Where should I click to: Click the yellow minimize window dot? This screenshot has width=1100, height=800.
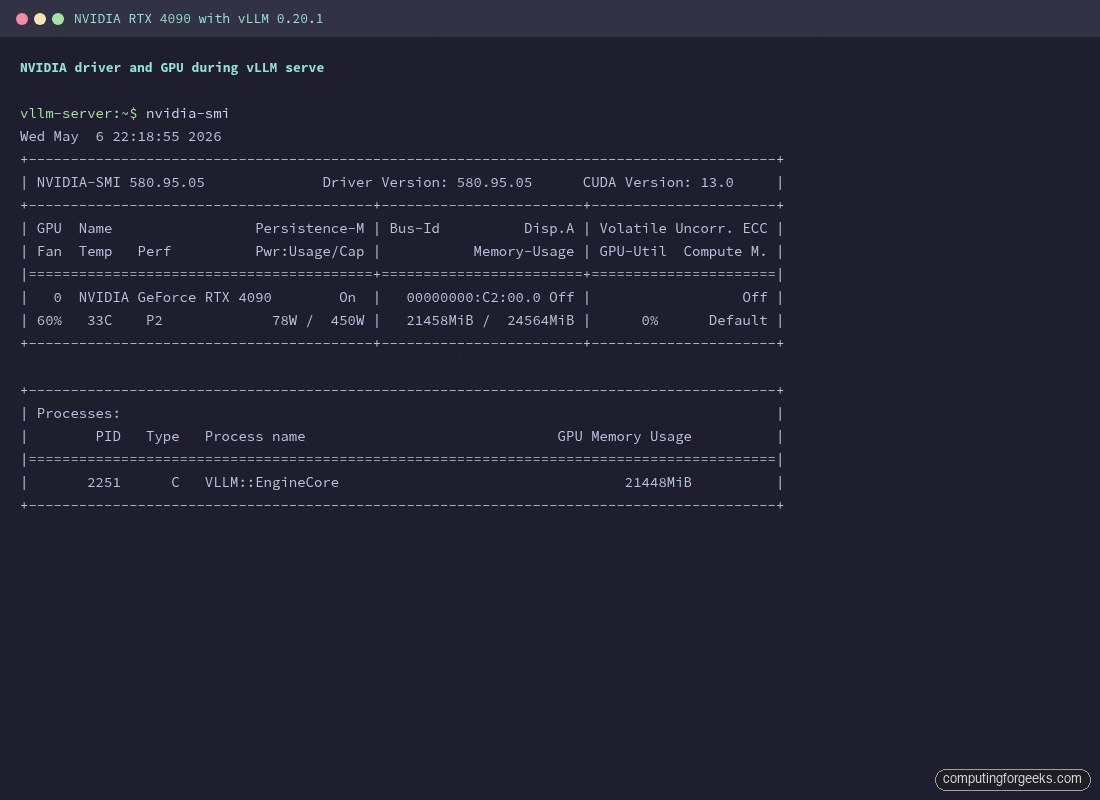40,19
